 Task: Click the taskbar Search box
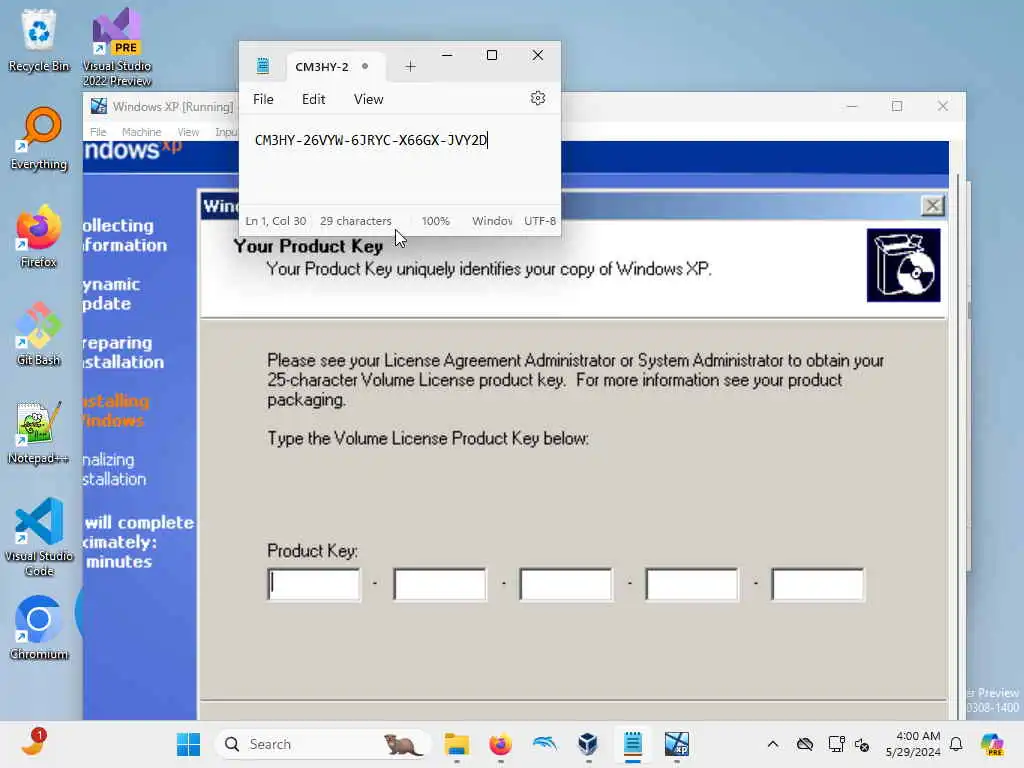[x=323, y=744]
